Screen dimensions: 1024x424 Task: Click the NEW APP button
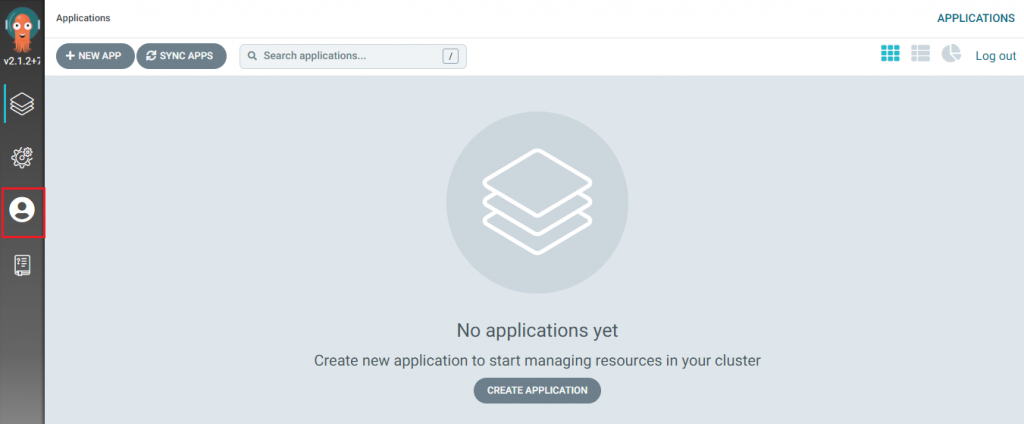(x=95, y=56)
